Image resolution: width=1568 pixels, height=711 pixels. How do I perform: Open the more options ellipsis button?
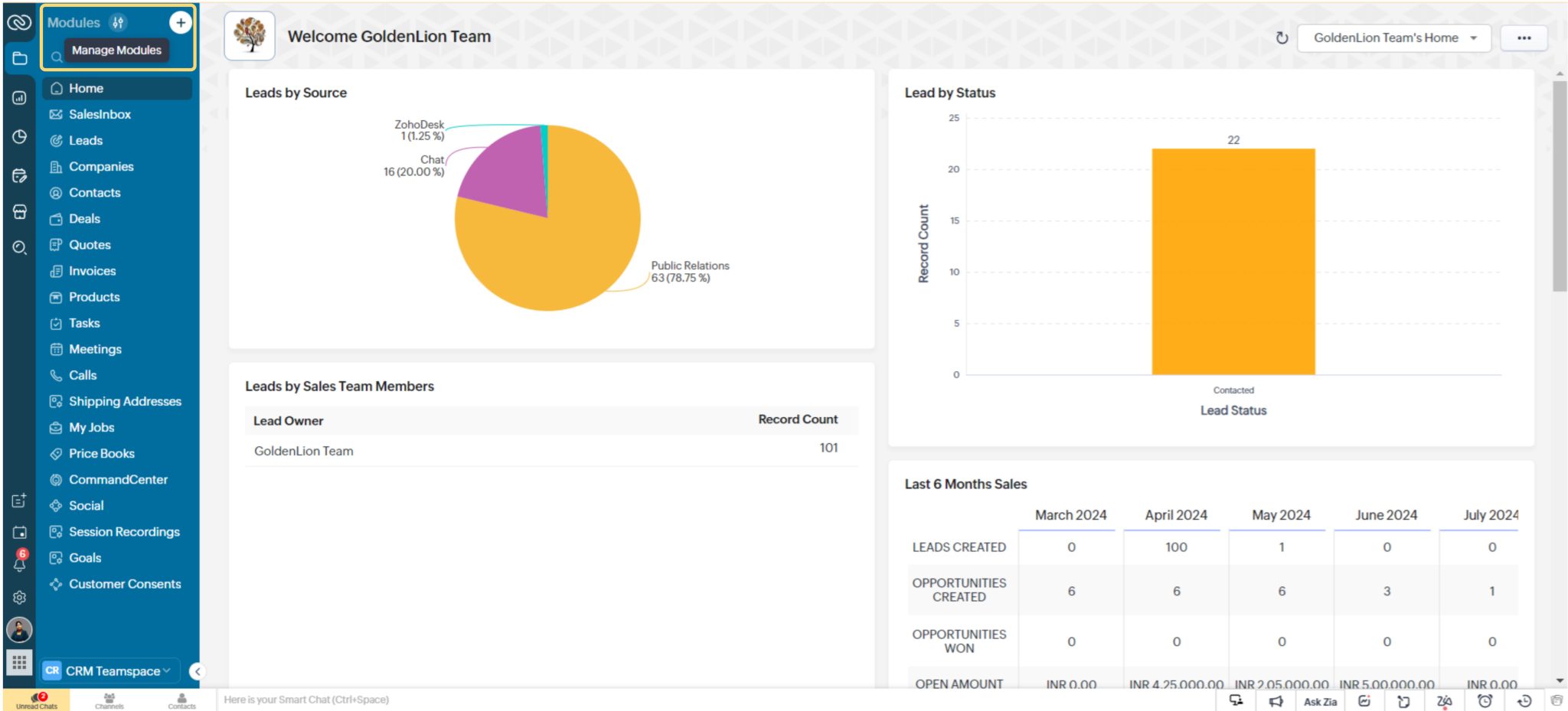[x=1524, y=37]
